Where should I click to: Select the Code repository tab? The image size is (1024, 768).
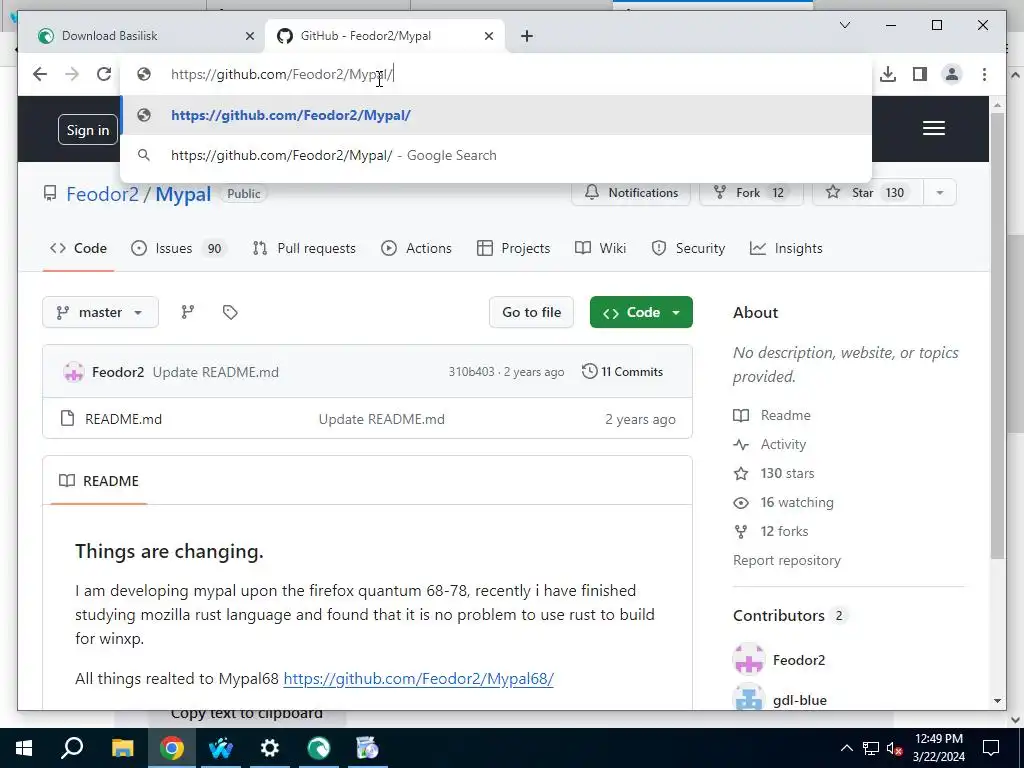[78, 248]
